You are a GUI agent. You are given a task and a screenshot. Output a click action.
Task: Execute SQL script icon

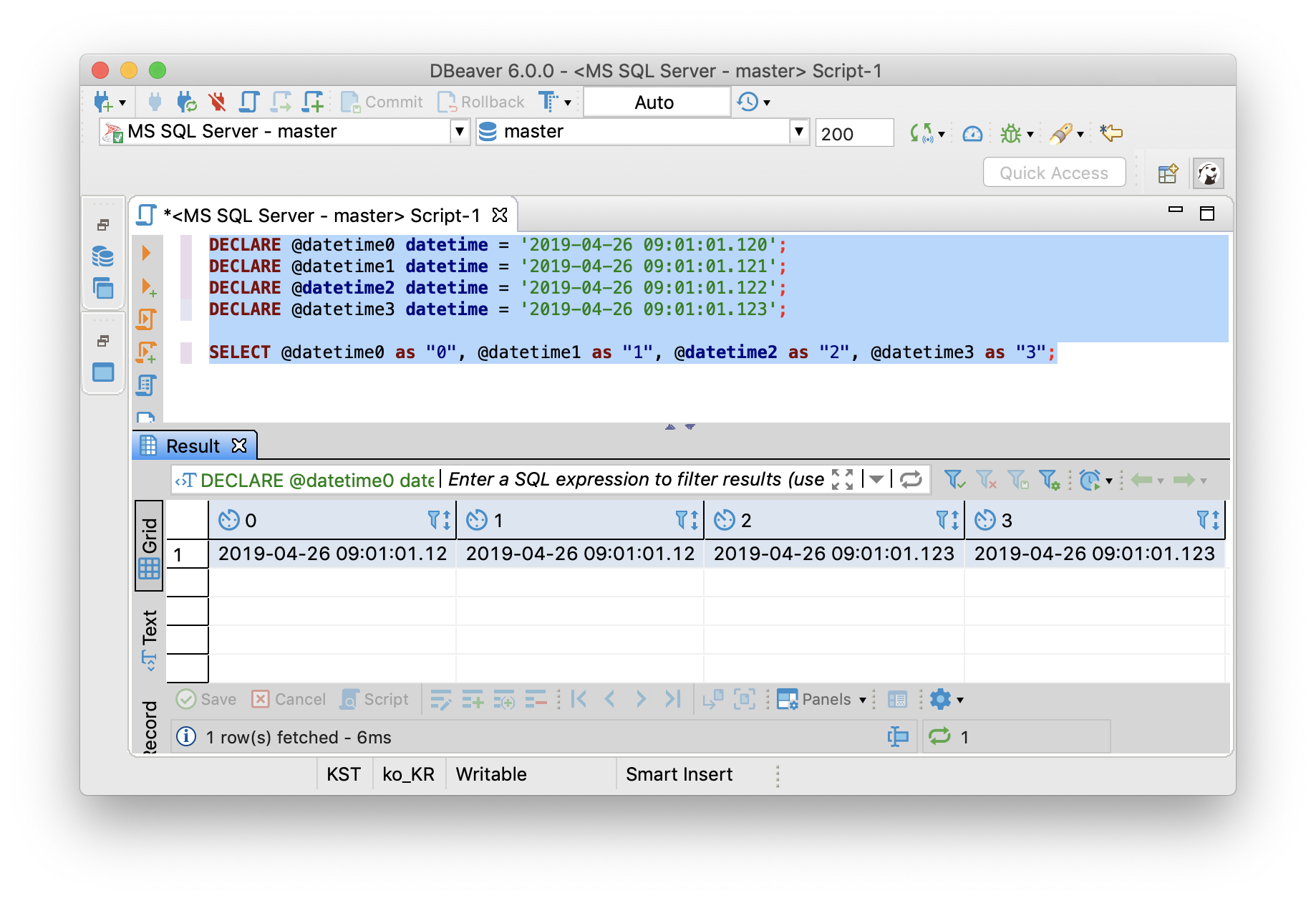pos(146,319)
